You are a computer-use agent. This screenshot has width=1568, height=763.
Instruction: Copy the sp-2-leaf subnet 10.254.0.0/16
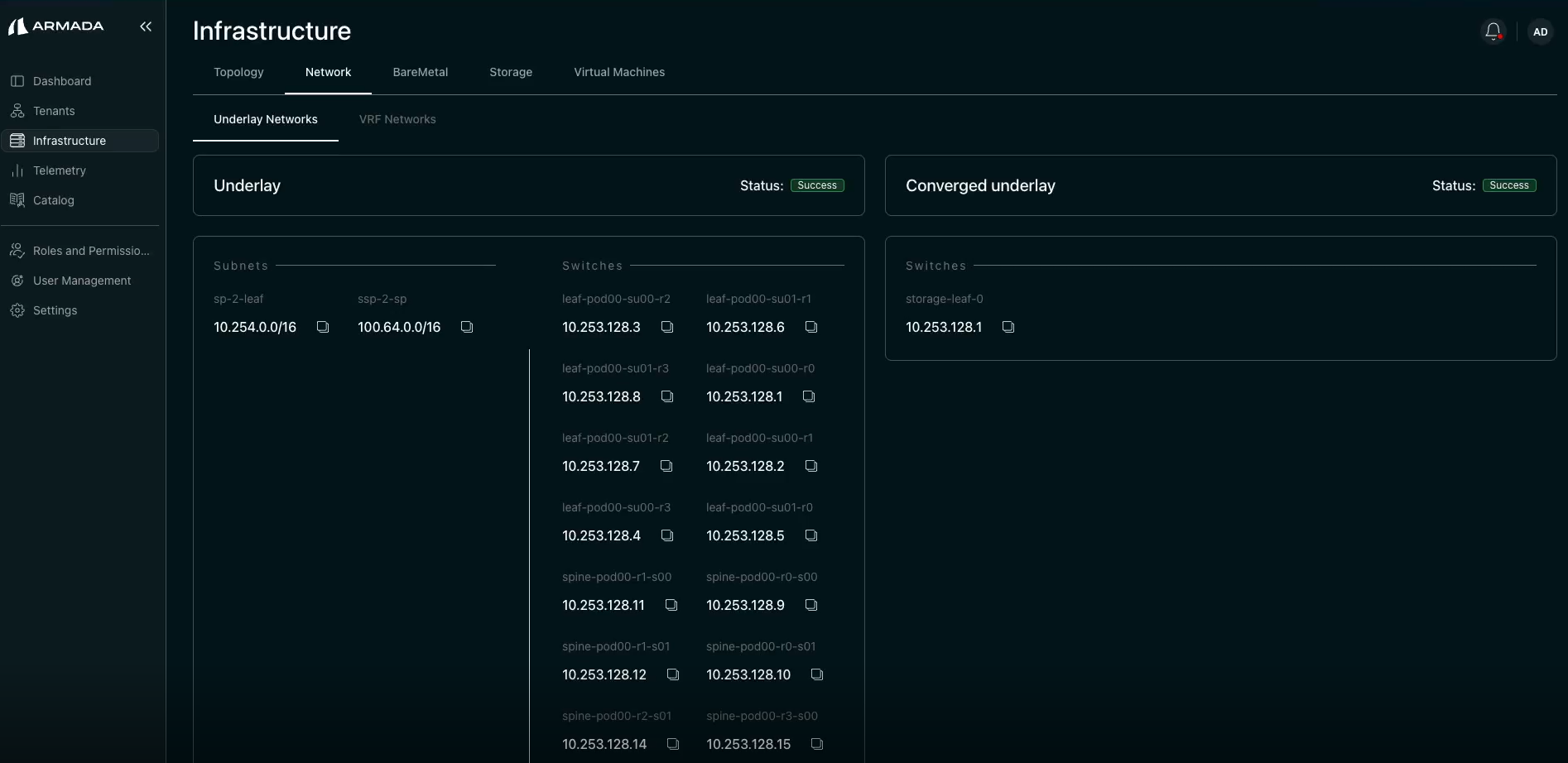322,327
